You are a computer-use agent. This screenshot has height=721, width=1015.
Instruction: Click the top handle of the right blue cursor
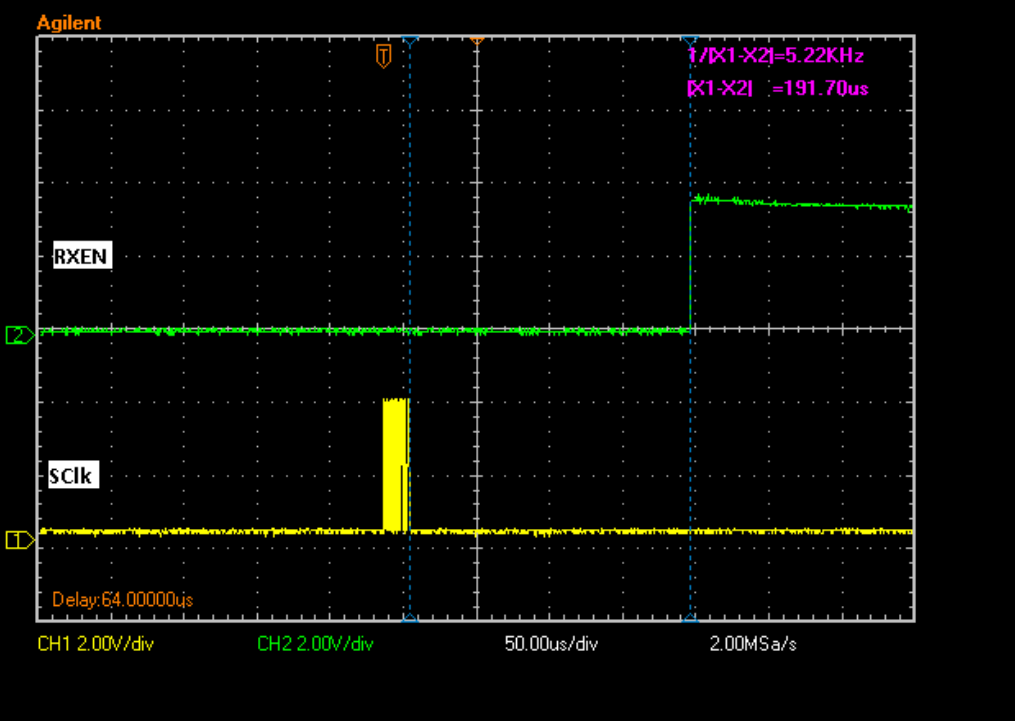click(x=690, y=40)
